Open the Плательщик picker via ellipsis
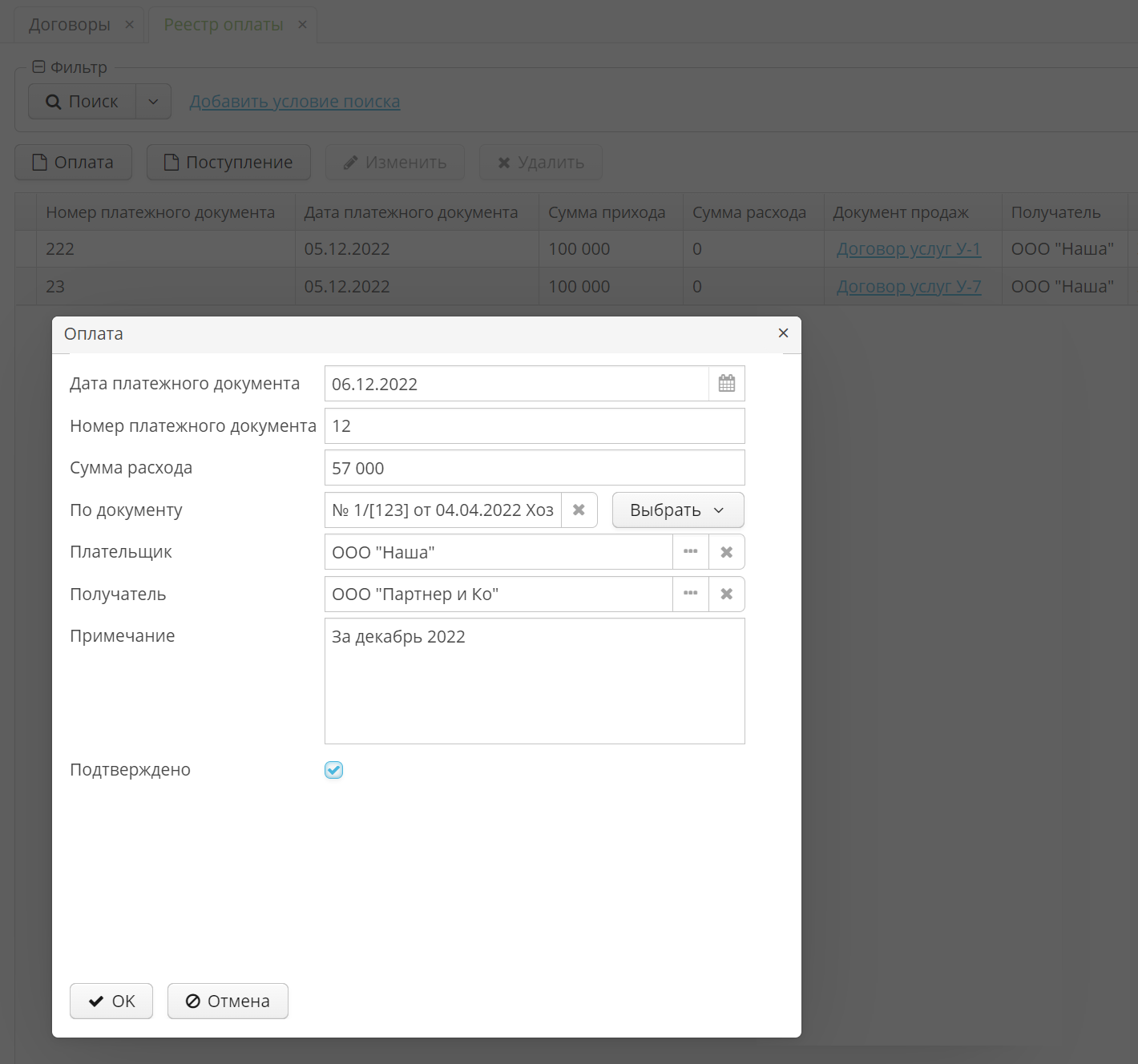1138x1064 pixels. 690,551
